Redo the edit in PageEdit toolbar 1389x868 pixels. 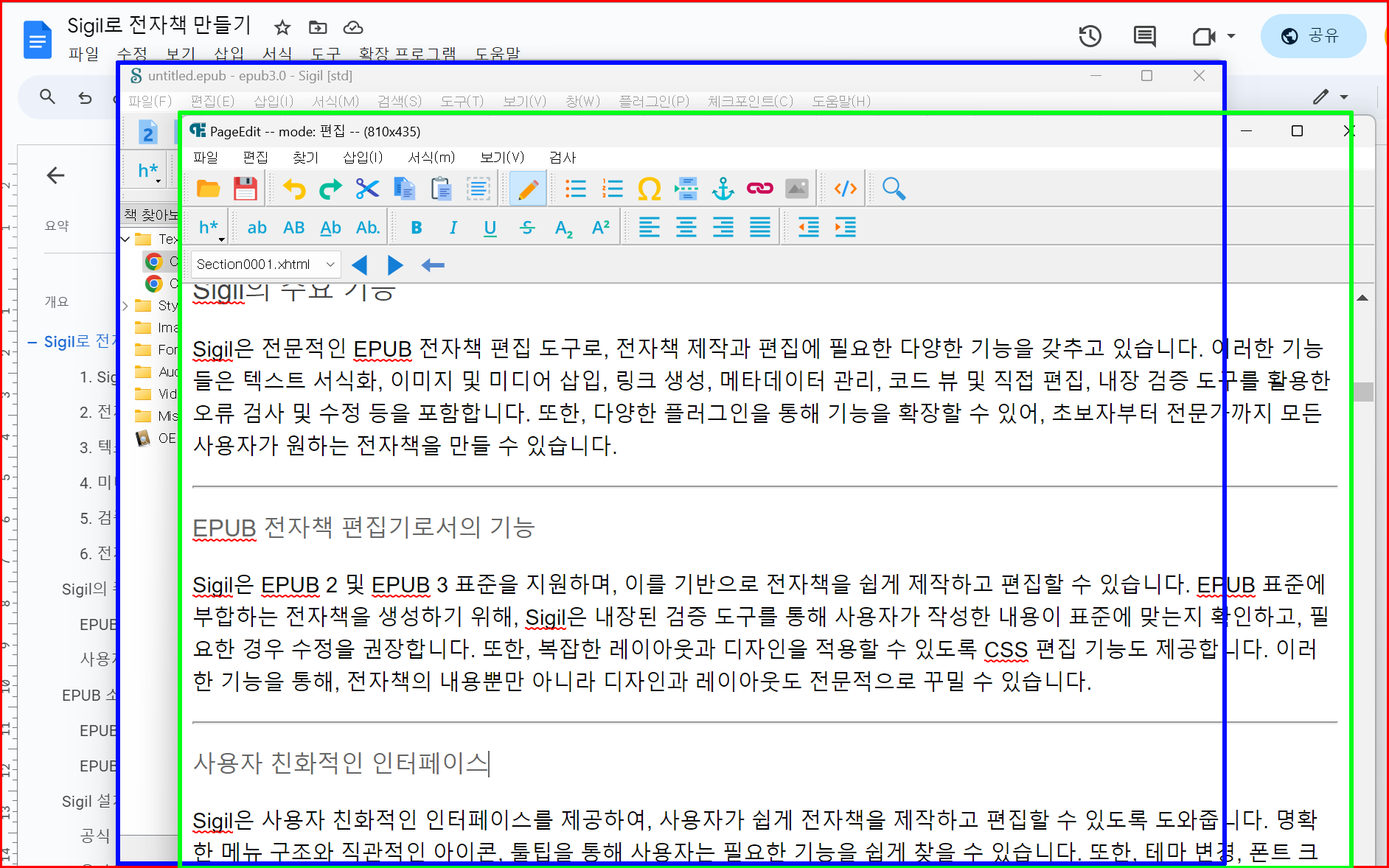(x=330, y=189)
